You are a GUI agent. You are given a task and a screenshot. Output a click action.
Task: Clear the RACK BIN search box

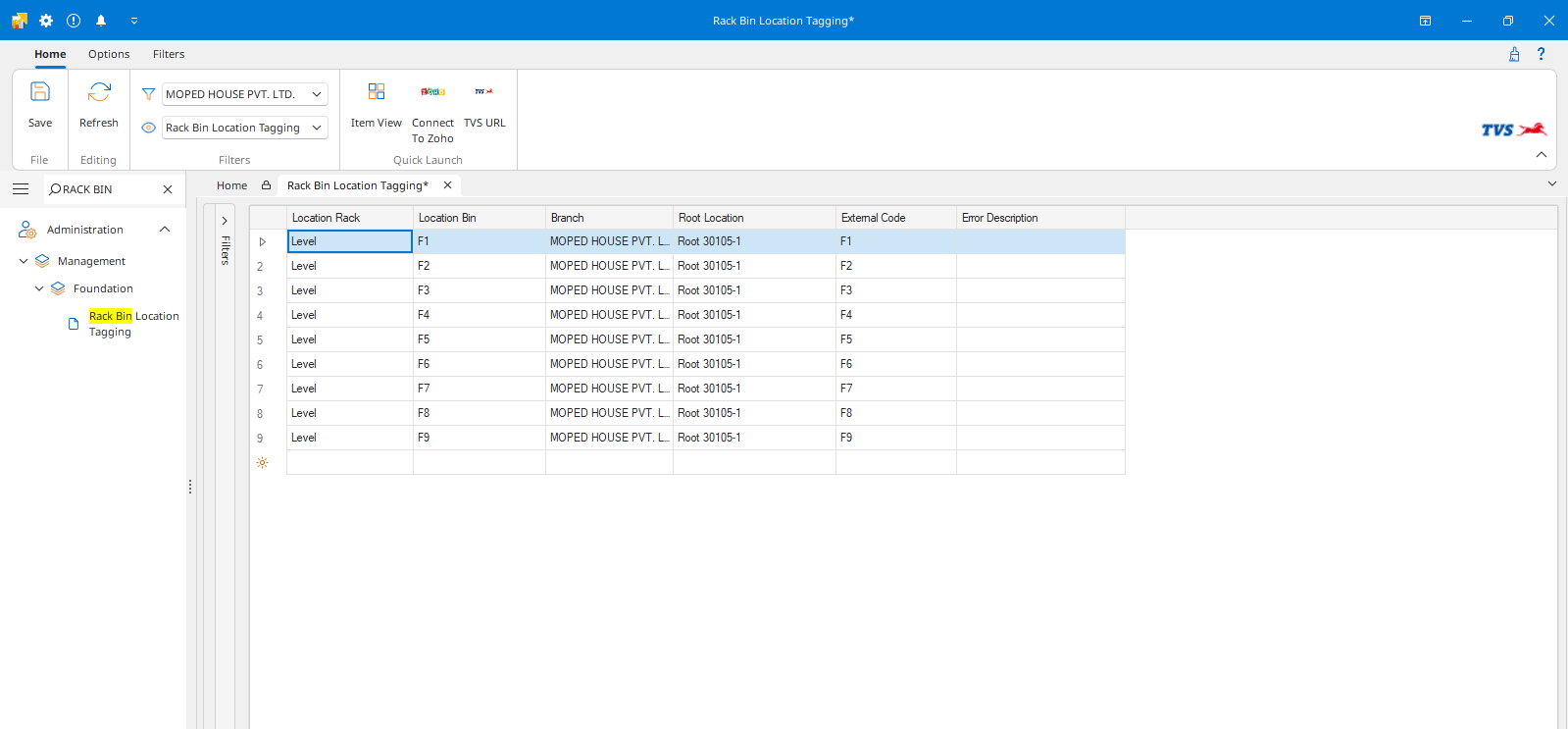click(x=168, y=189)
